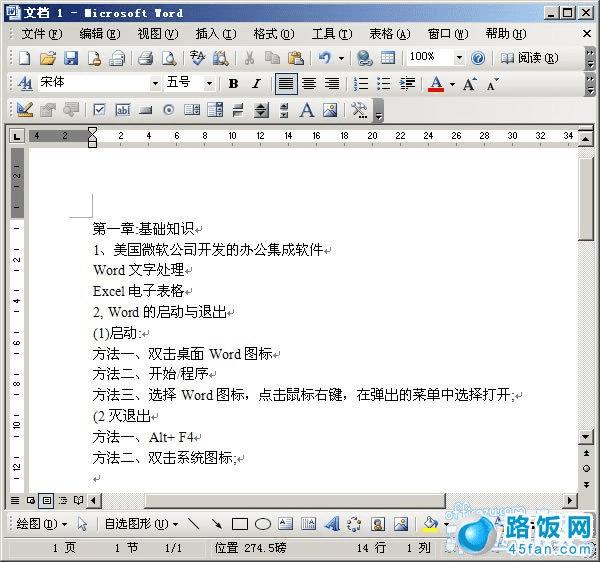Open the zoom percentage dropdown at 100%
This screenshot has height=562, width=600.
(459, 58)
